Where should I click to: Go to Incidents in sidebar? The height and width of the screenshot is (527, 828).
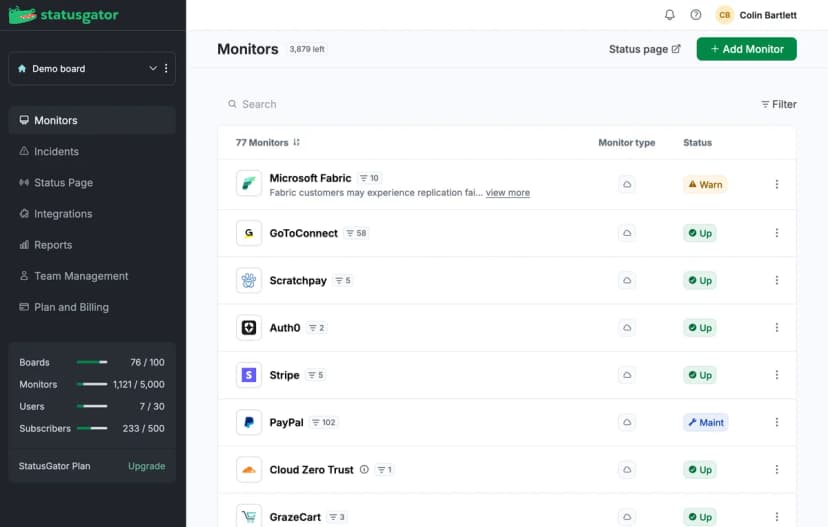92,152
